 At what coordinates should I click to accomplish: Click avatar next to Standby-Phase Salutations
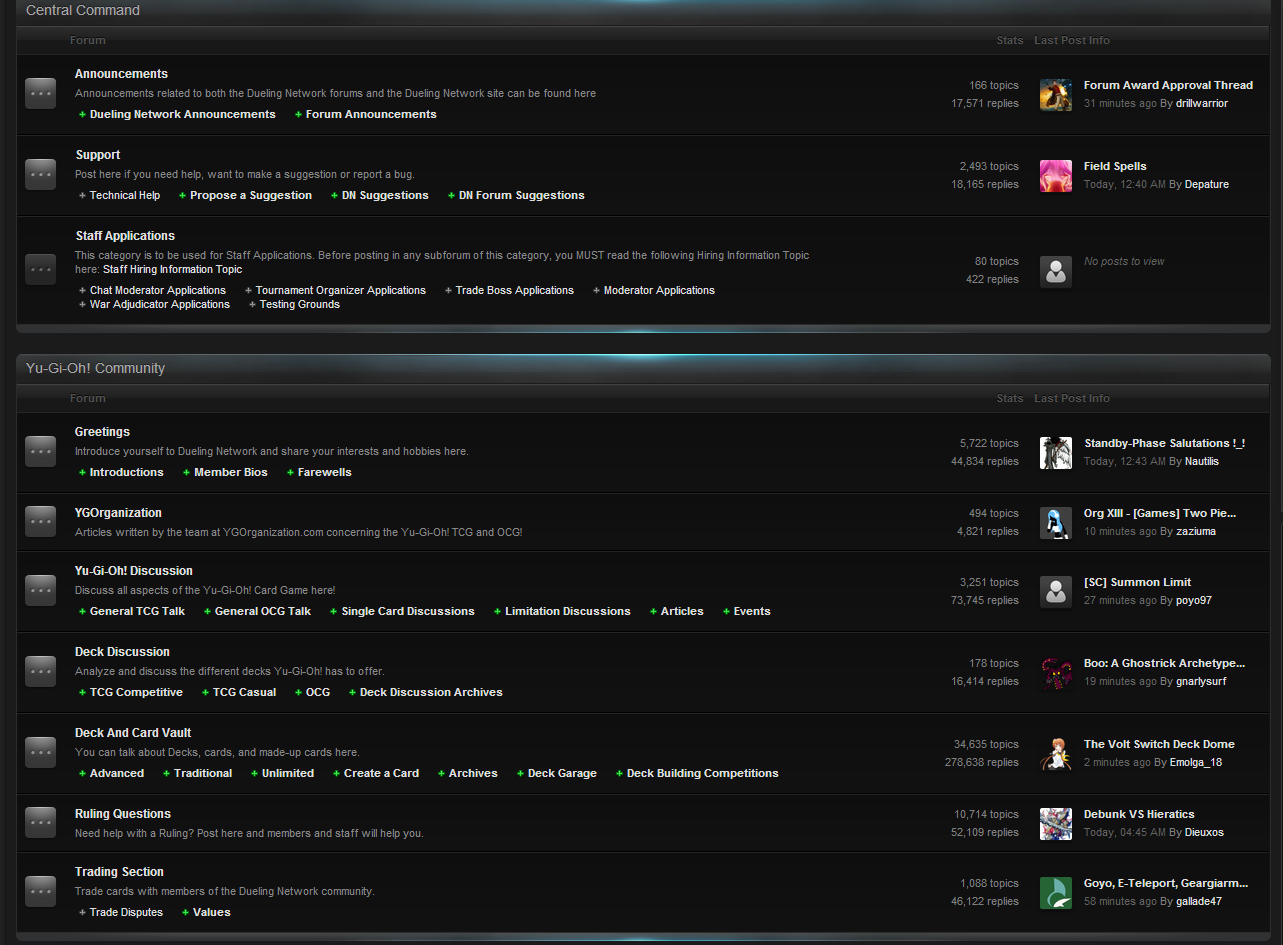pos(1056,453)
